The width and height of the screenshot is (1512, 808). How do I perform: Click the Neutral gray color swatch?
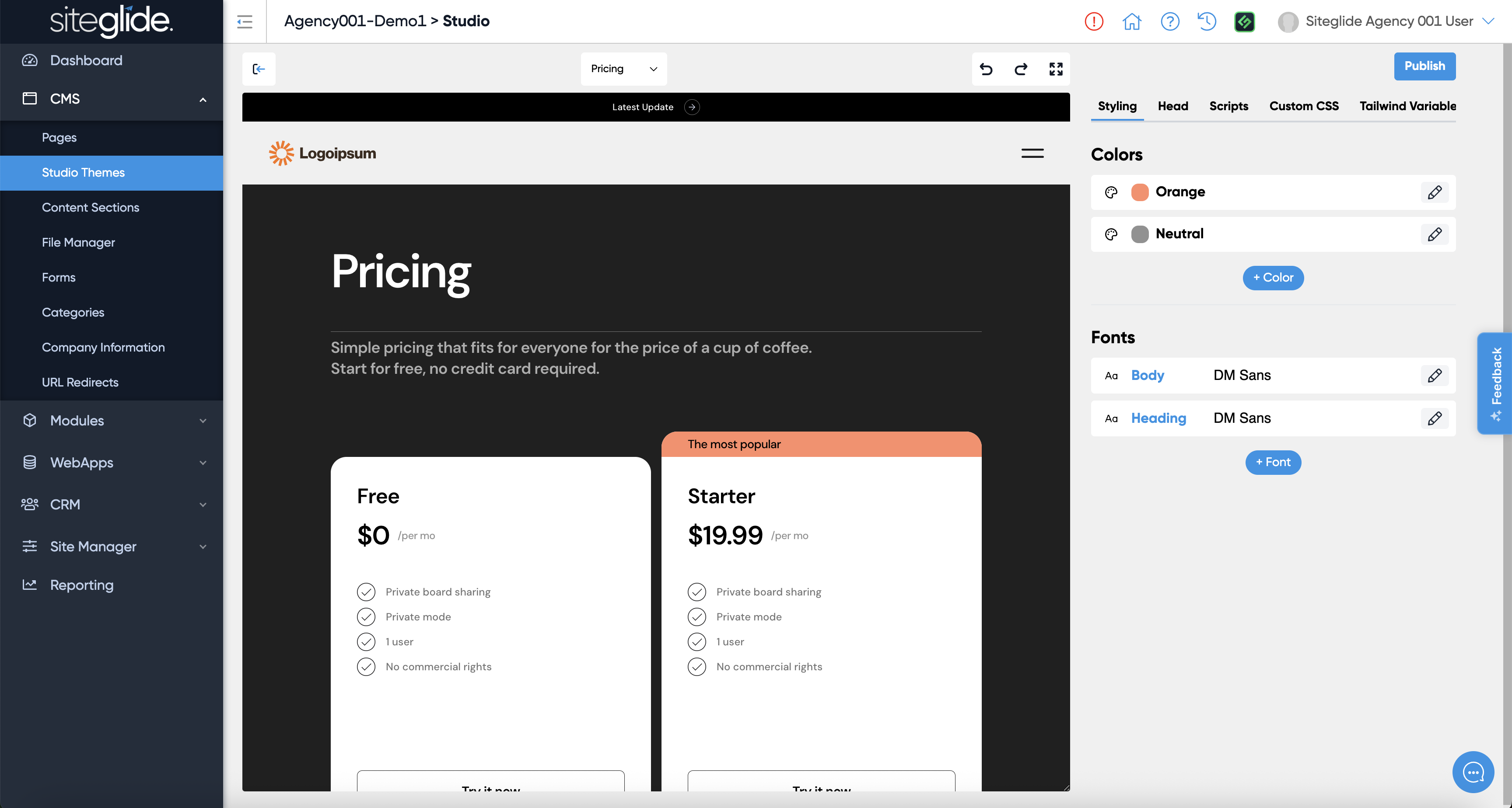pos(1139,234)
